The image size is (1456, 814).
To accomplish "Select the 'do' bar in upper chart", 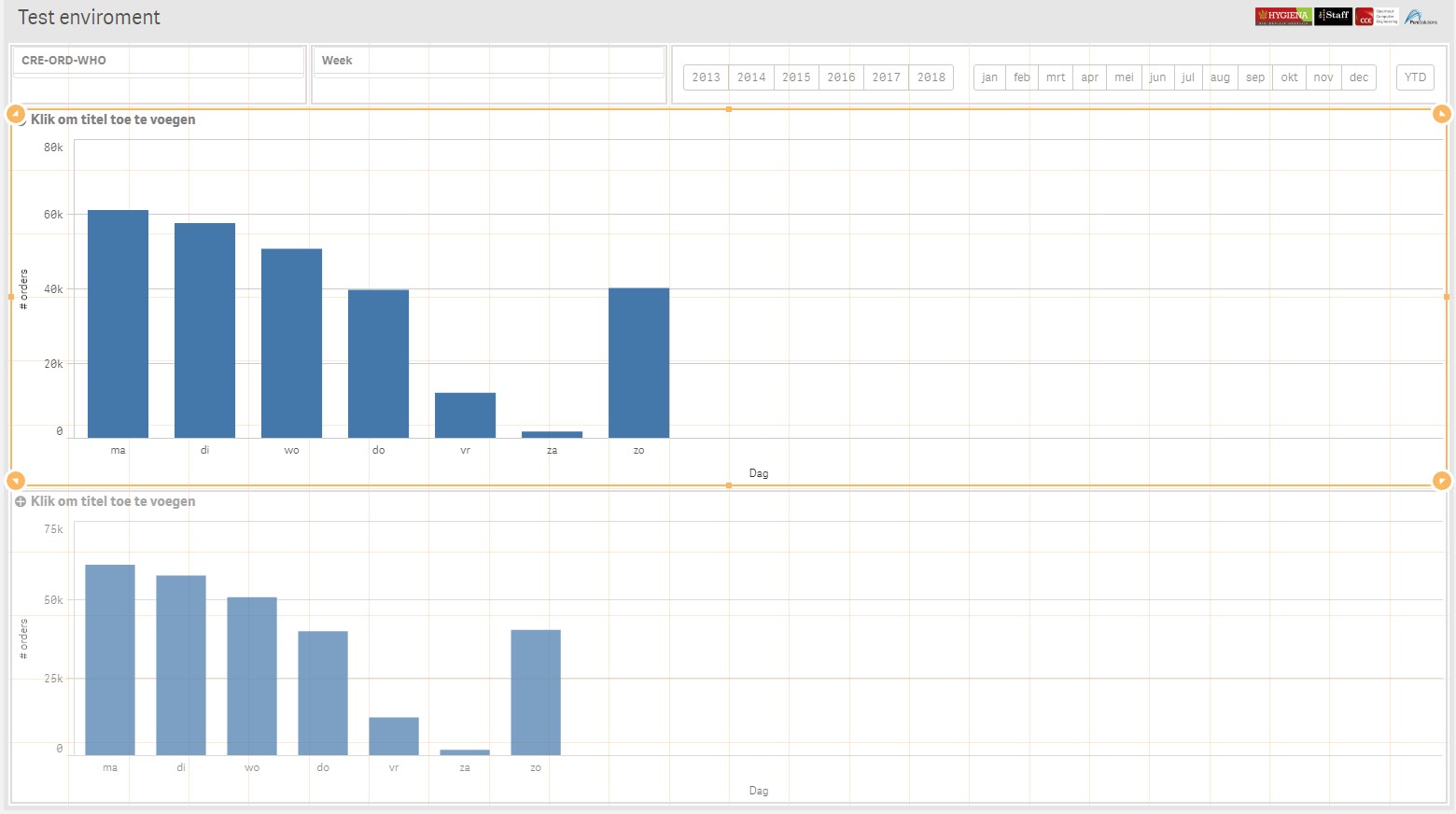I will (378, 364).
